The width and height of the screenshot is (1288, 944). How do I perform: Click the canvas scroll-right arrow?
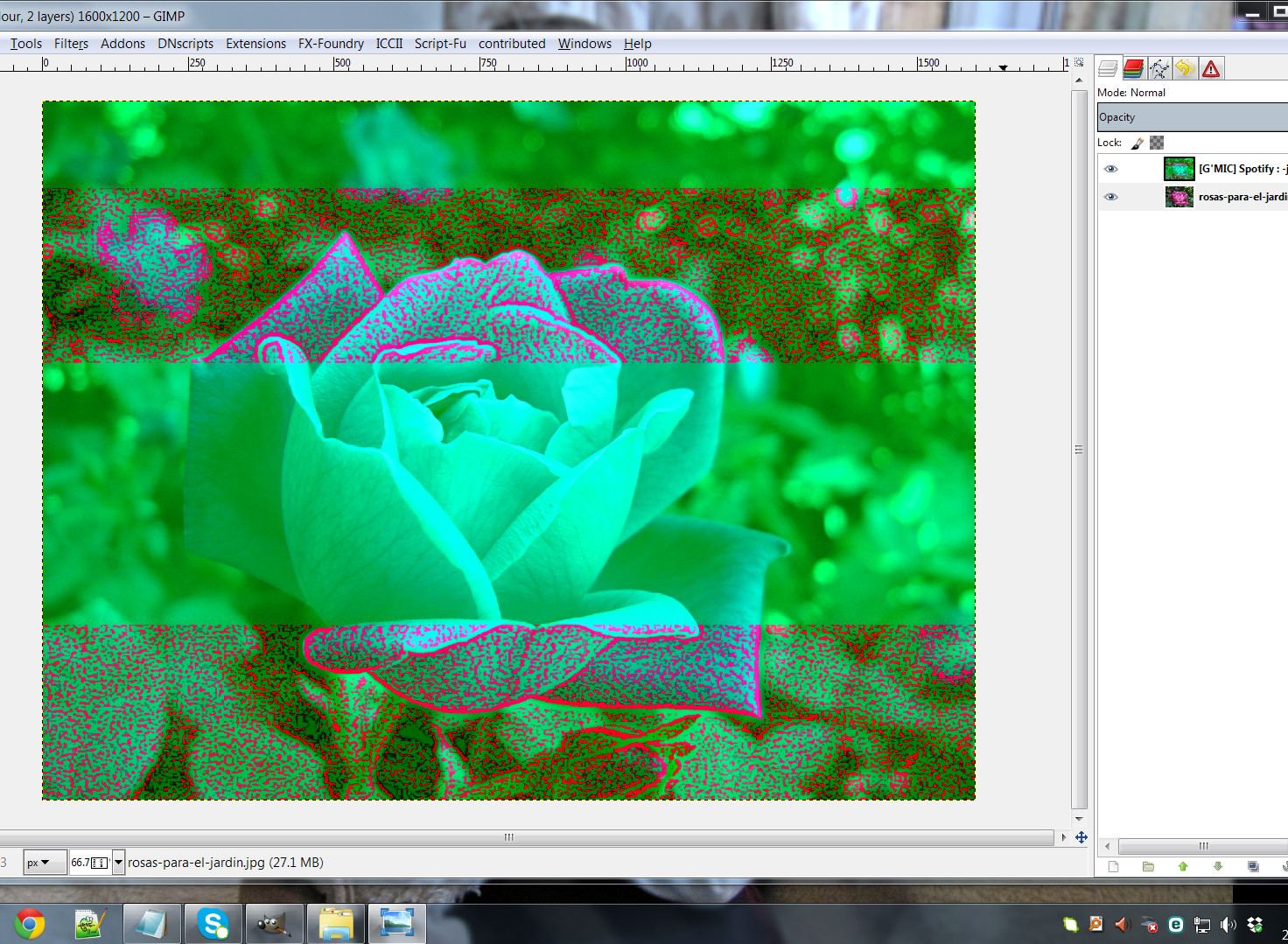point(1064,837)
